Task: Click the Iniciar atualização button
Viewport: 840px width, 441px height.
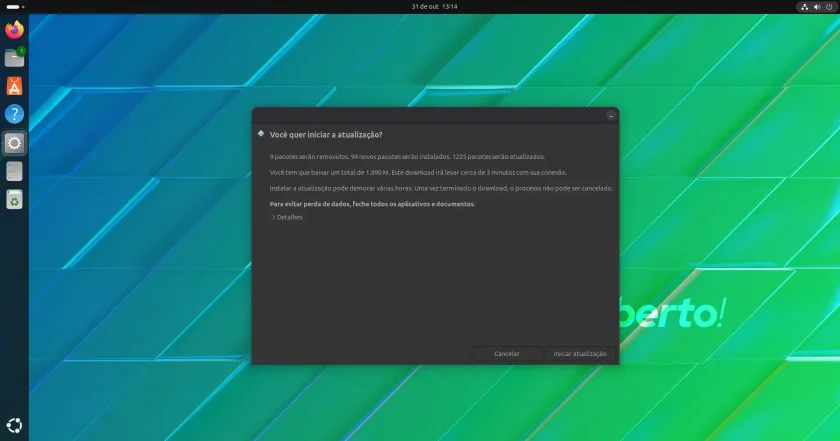Action: click(580, 354)
